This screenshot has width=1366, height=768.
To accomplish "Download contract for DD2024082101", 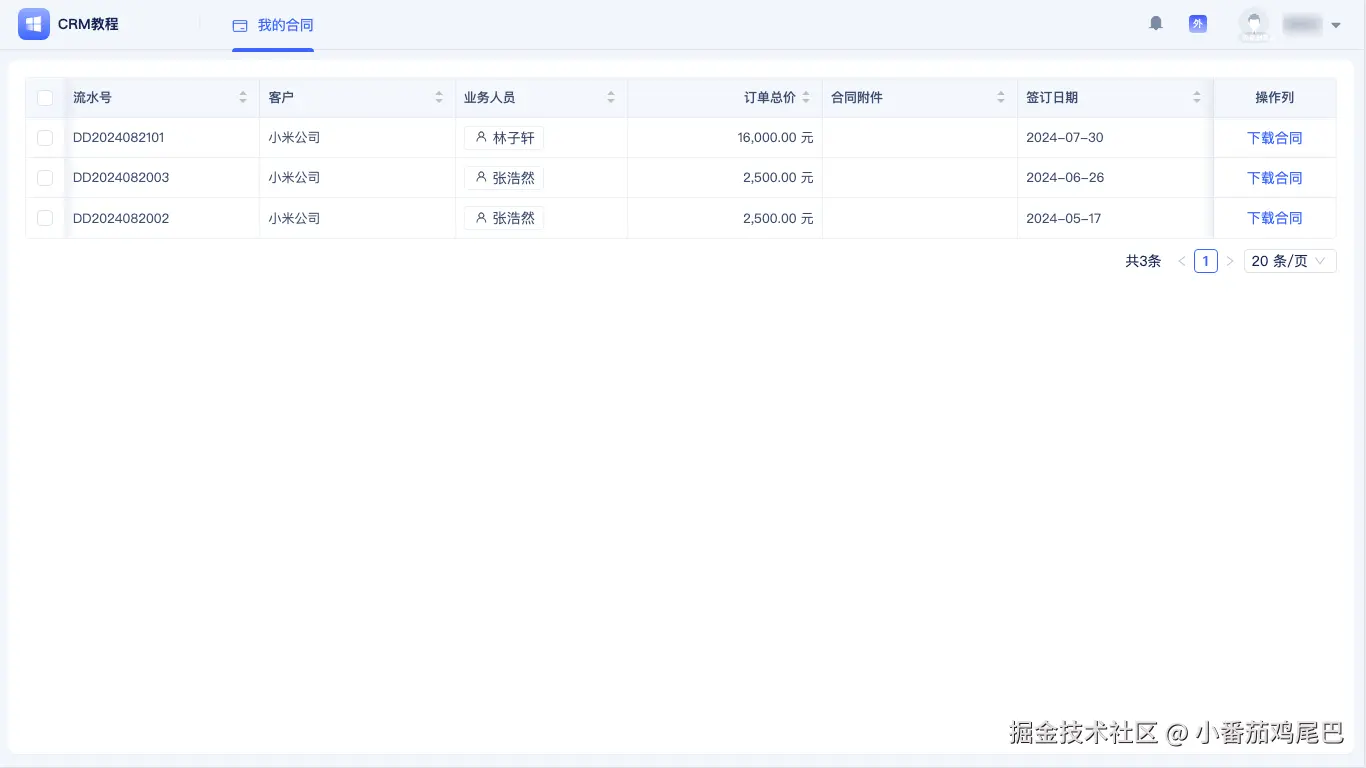I will [1275, 138].
